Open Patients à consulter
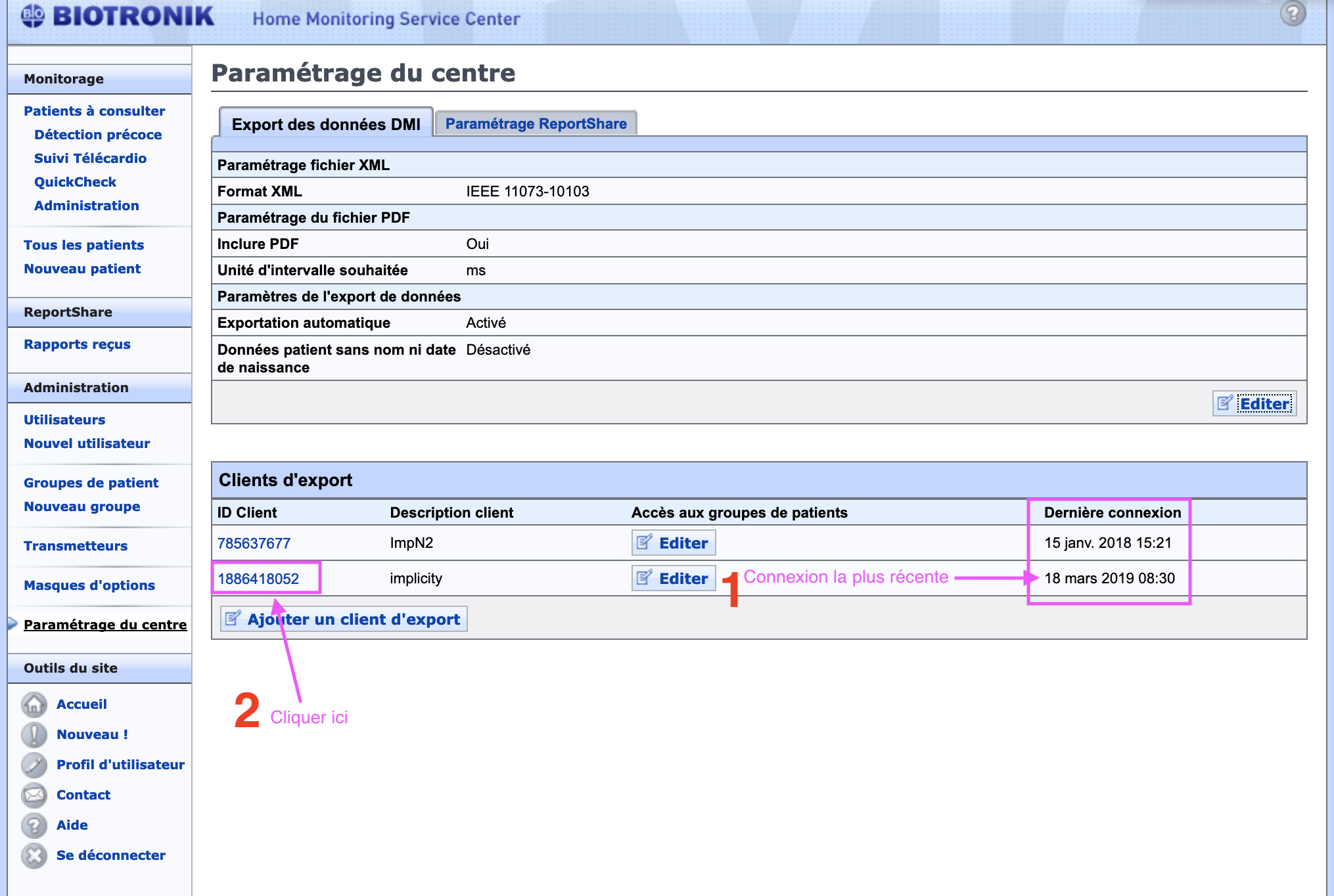Screen dimensions: 1334x896 coord(94,111)
